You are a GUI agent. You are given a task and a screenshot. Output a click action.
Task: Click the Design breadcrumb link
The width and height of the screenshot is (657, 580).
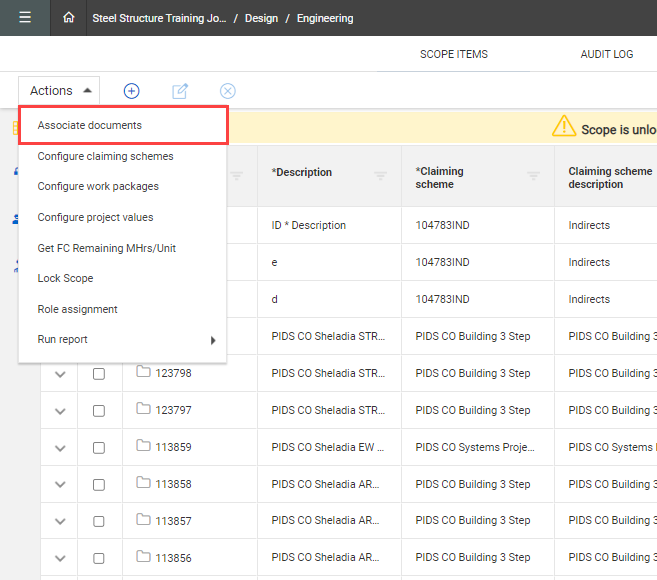[x=262, y=18]
